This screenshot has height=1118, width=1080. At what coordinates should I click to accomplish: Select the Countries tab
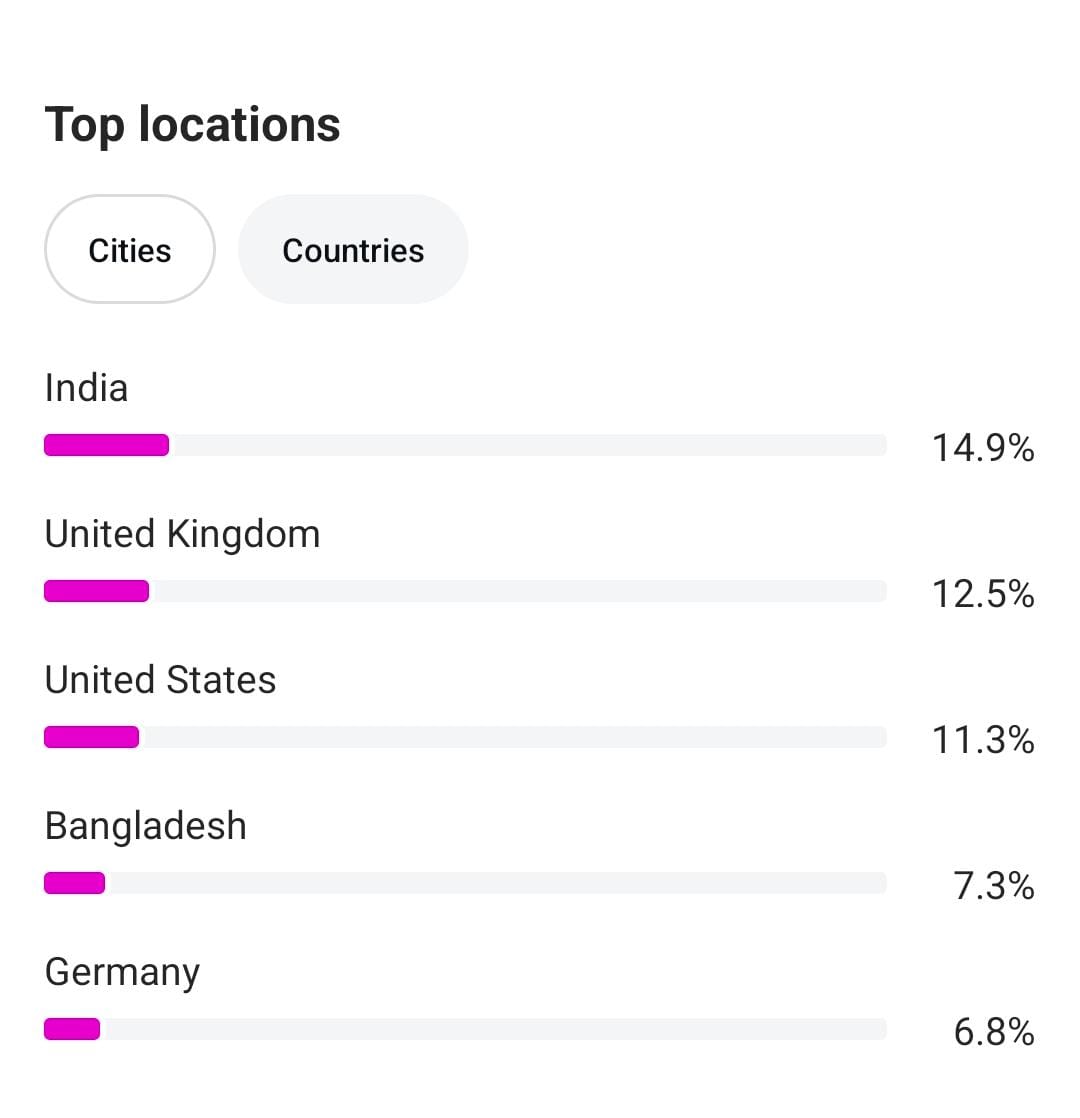[x=353, y=250]
